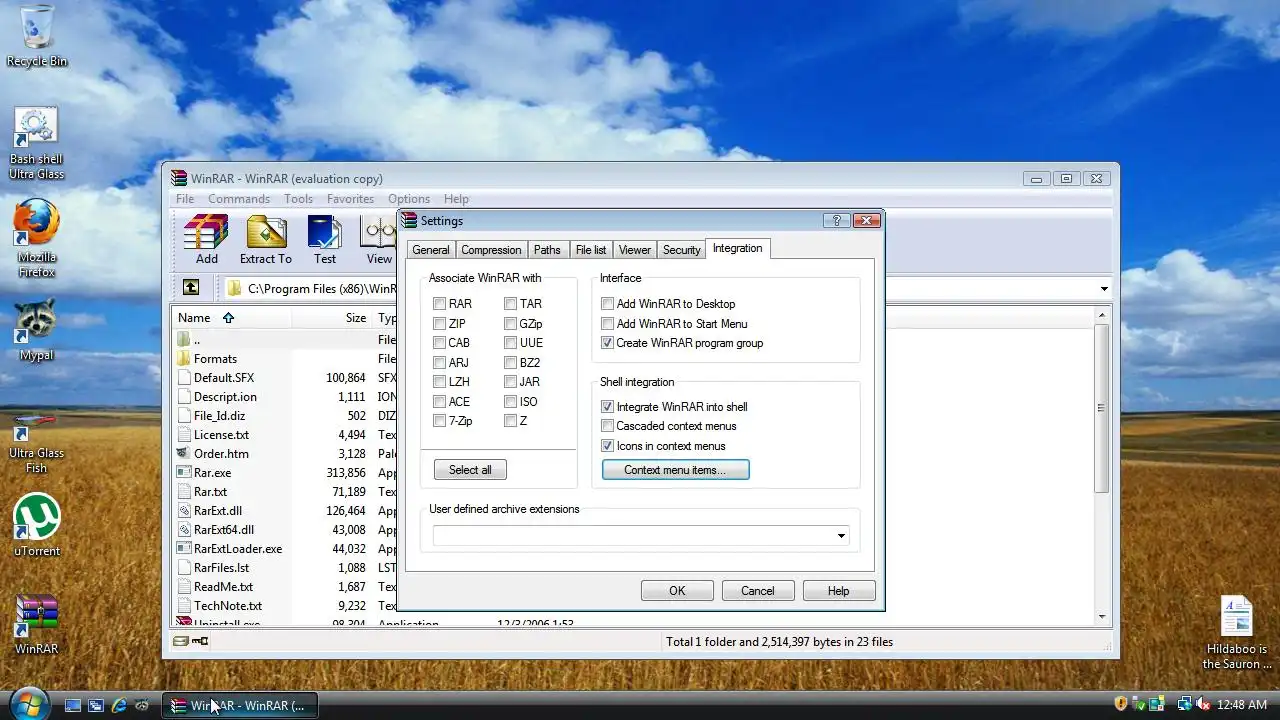Confirm settings with OK button
This screenshot has height=720, width=1280.
point(677,591)
